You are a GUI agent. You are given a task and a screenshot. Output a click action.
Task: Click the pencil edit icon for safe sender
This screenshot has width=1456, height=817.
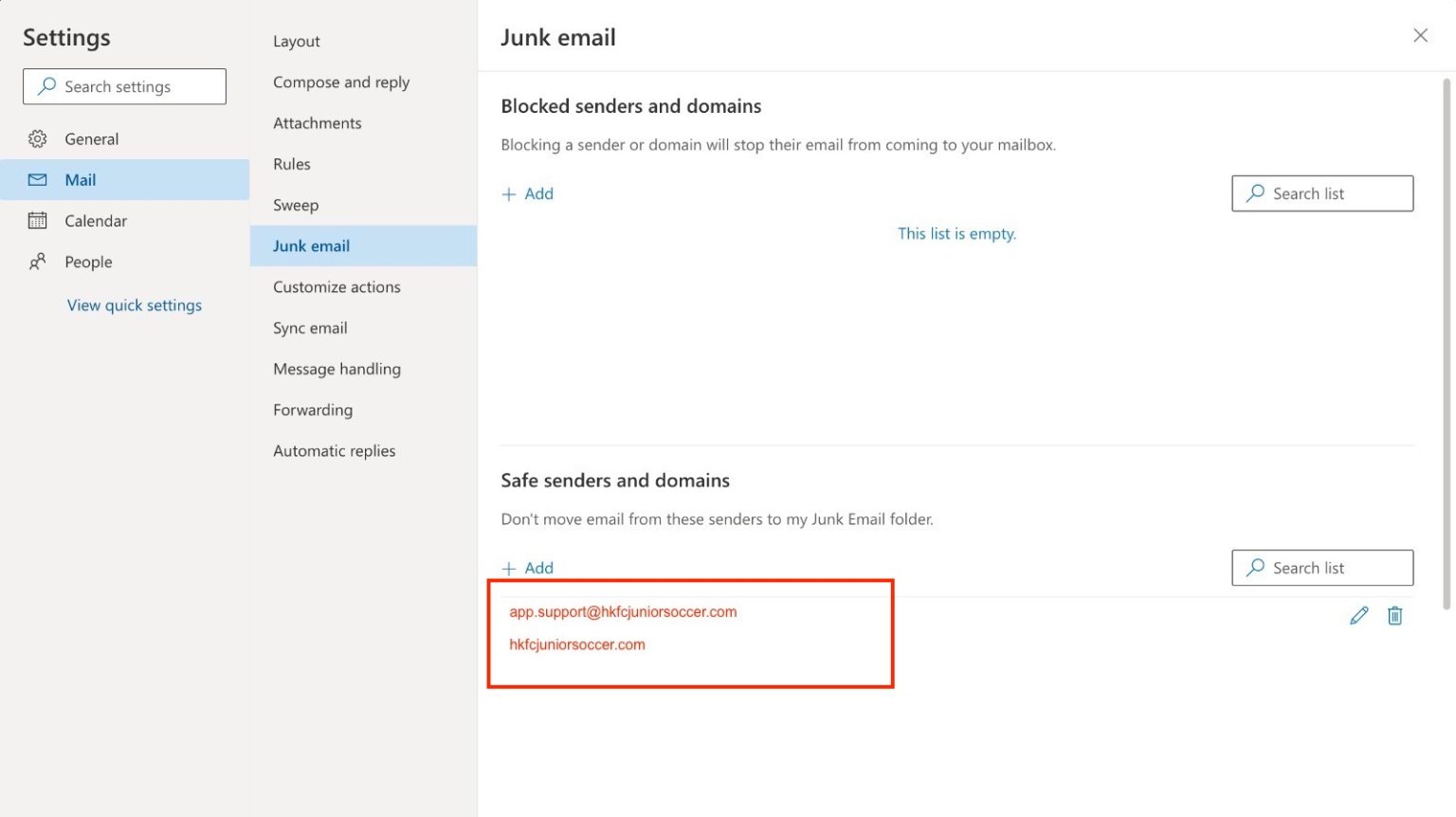tap(1358, 616)
